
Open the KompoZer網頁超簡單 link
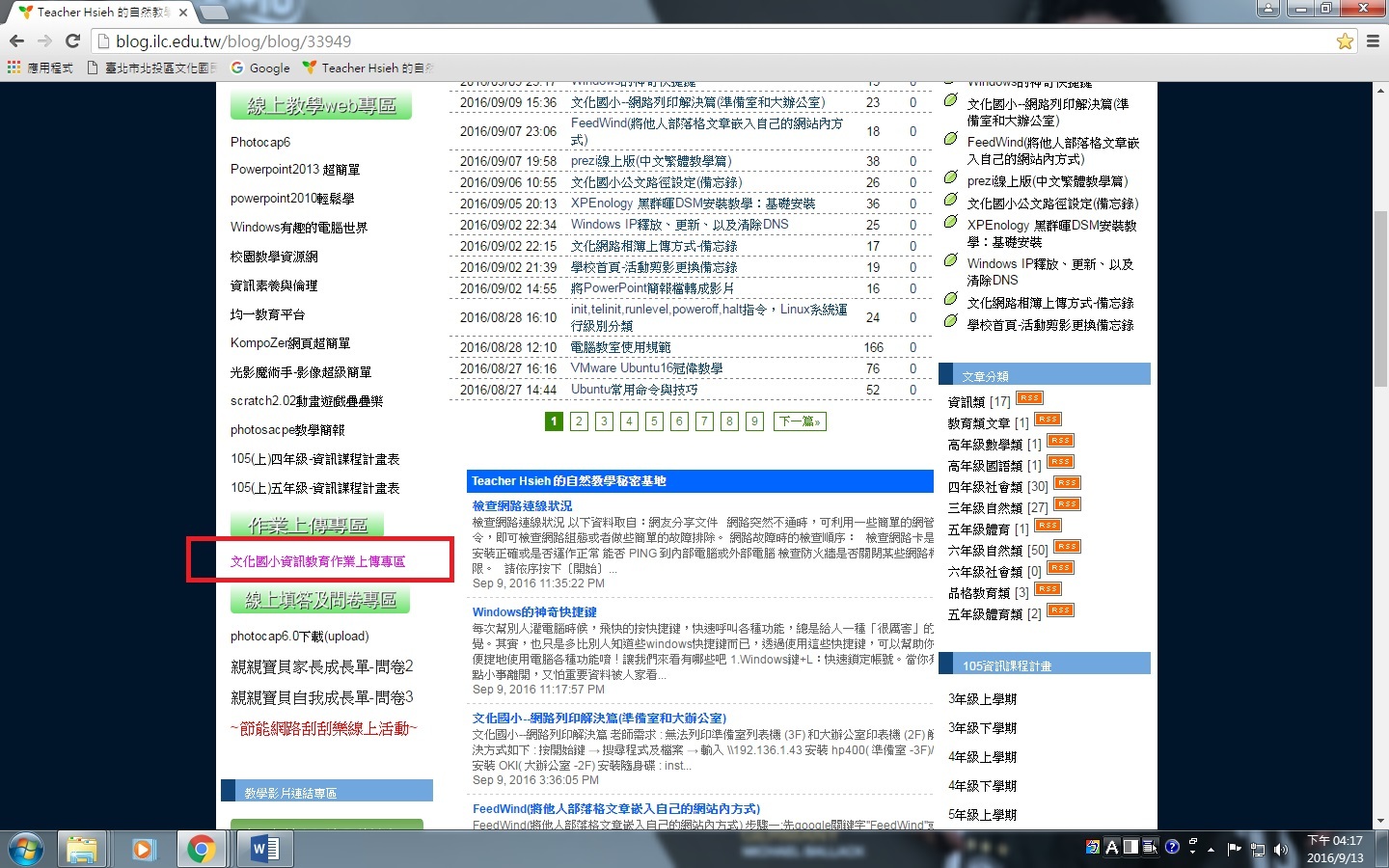pyautogui.click(x=290, y=343)
